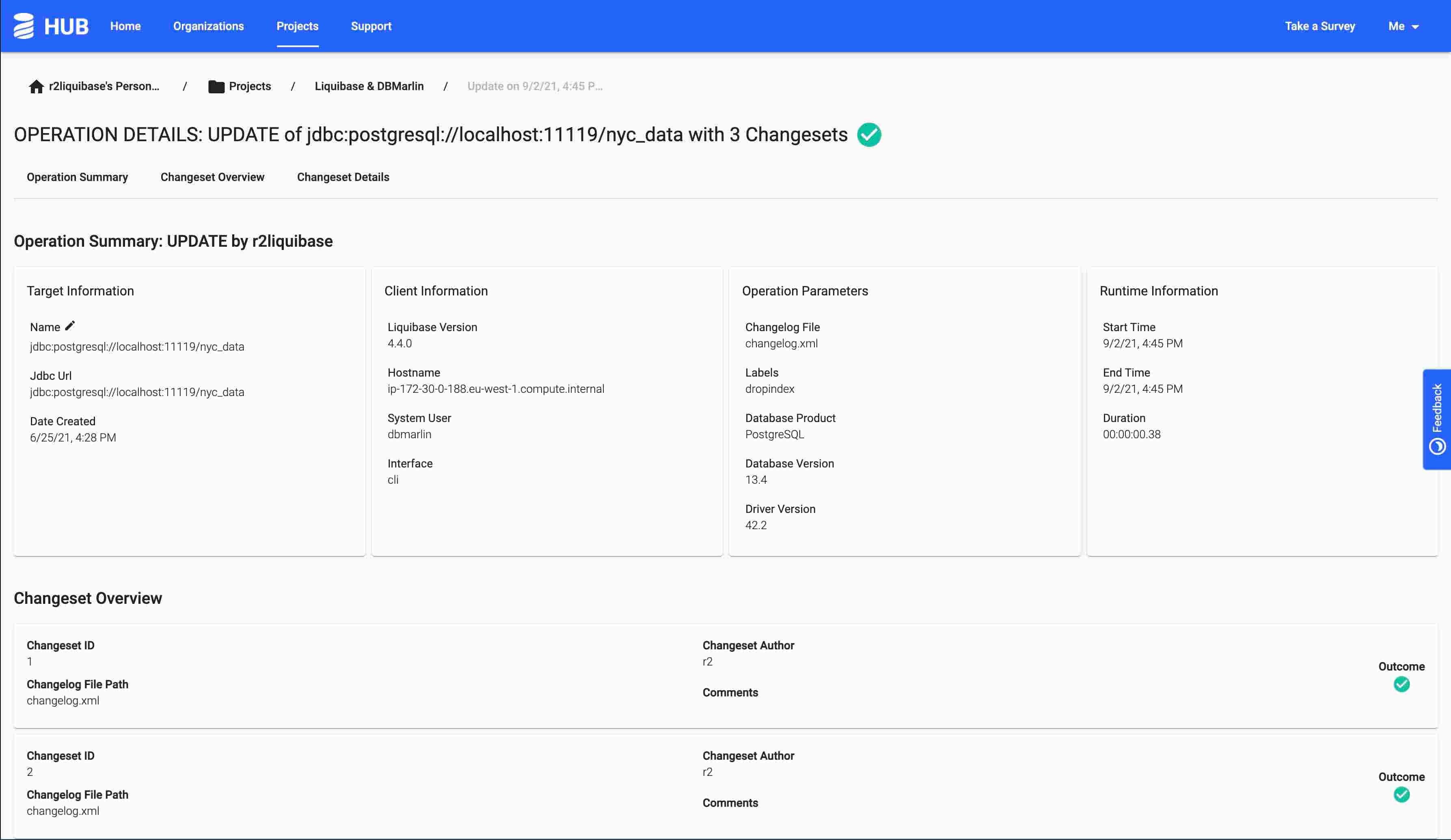This screenshot has width=1451, height=840.
Task: Click the Jdbc Url value in Target Information
Action: [137, 392]
